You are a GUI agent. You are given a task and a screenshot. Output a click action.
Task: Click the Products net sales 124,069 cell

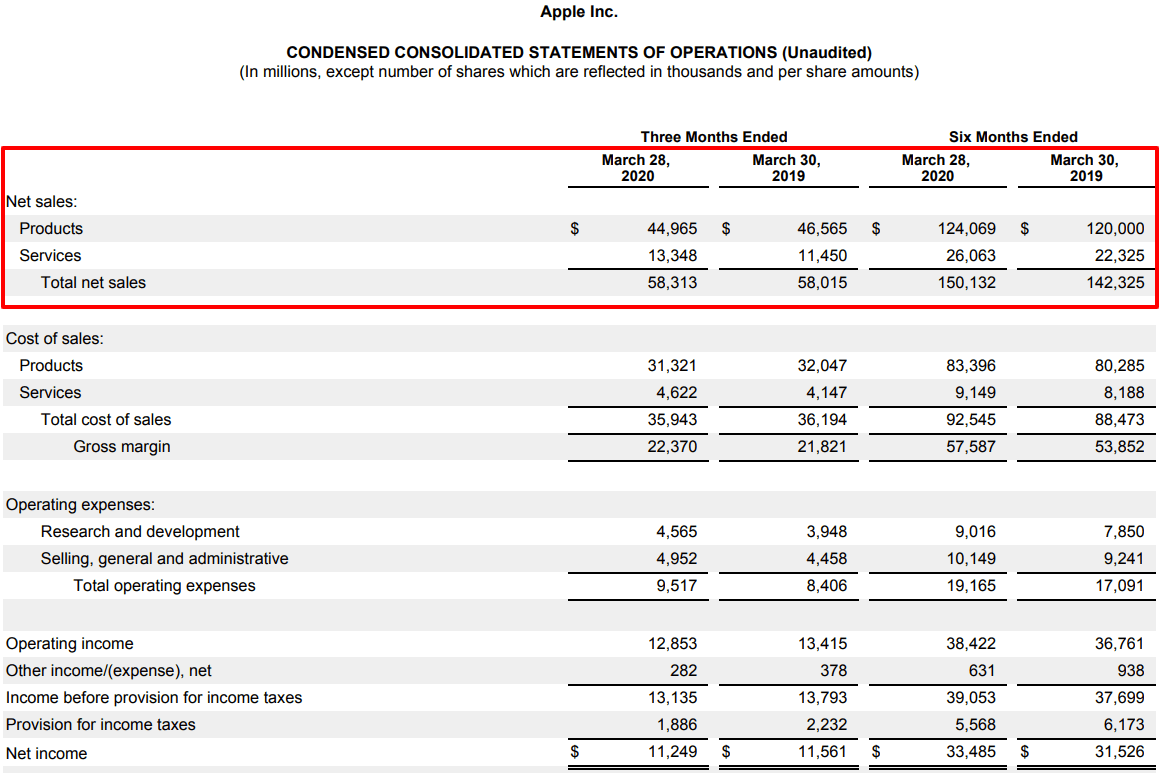(x=967, y=229)
